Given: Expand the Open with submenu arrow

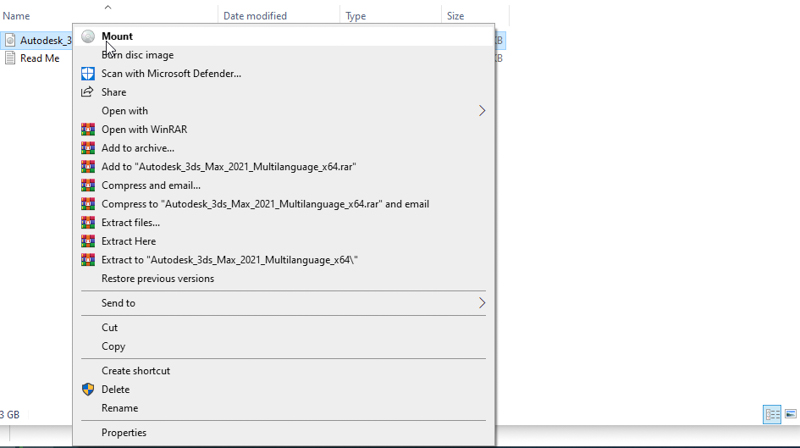Looking at the screenshot, I should pos(482,111).
